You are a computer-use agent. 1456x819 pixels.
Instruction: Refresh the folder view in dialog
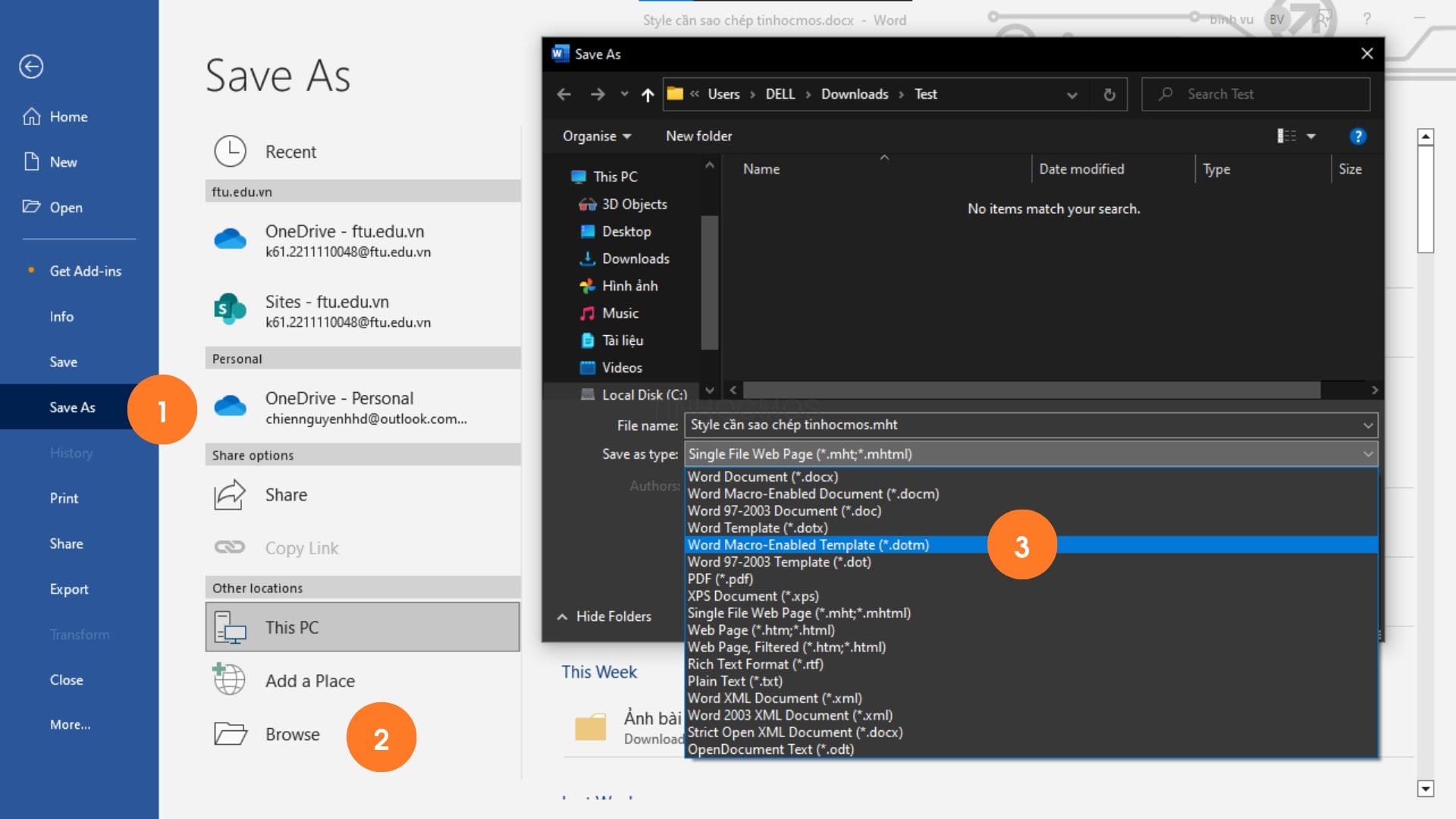pos(1109,95)
